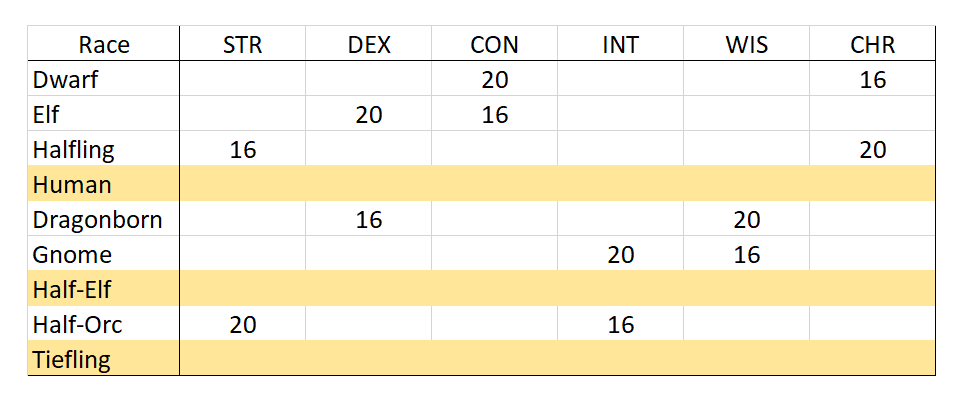The width and height of the screenshot is (962, 398).
Task: Select Dwarf's CON value of 20
Action: pos(494,78)
